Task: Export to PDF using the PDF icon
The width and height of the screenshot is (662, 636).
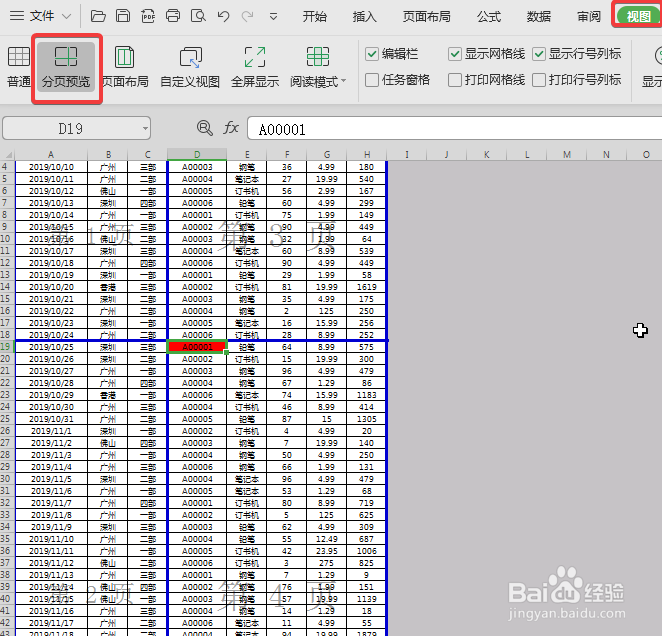Action: coord(148,16)
